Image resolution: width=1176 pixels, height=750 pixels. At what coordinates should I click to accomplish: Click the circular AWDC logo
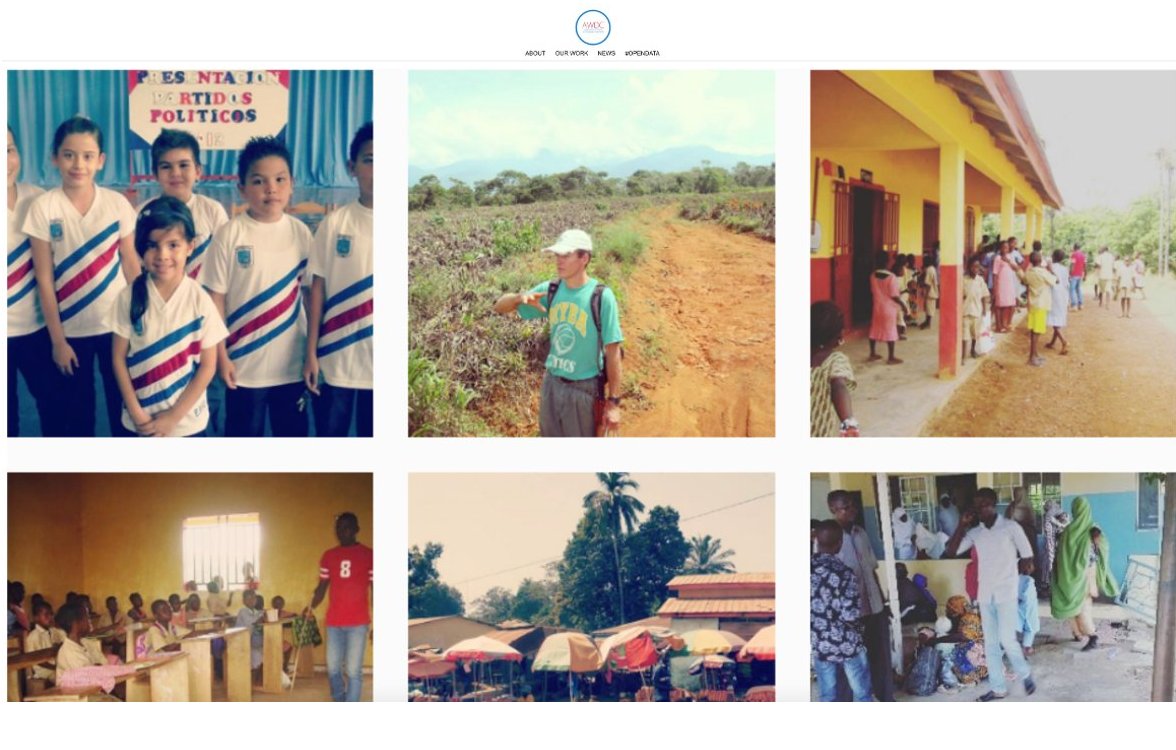point(592,28)
